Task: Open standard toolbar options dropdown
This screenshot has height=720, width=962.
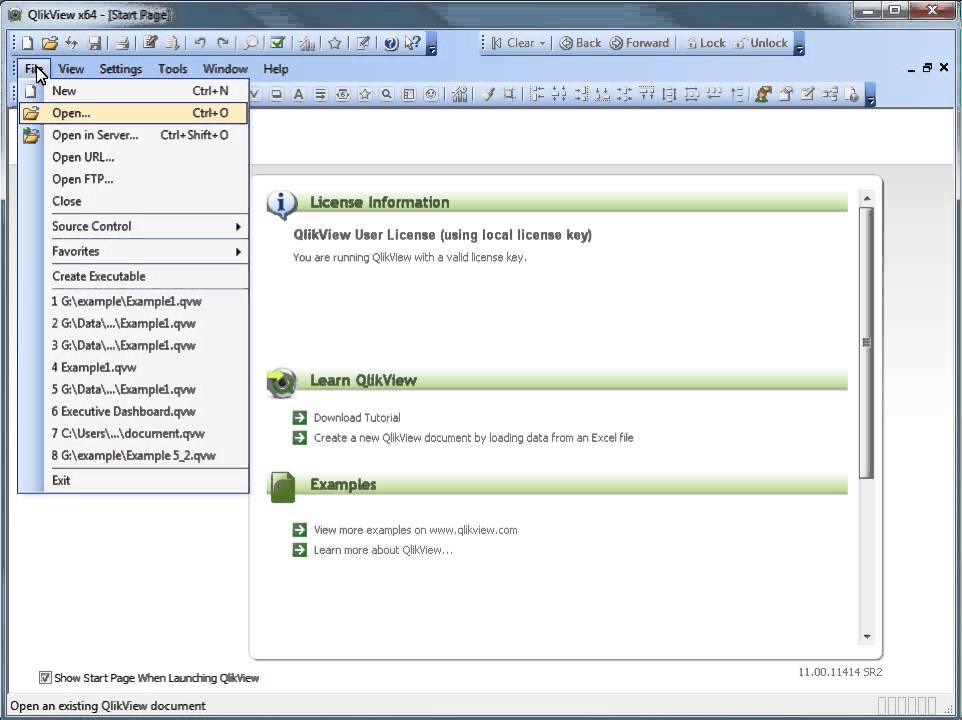Action: [431, 44]
